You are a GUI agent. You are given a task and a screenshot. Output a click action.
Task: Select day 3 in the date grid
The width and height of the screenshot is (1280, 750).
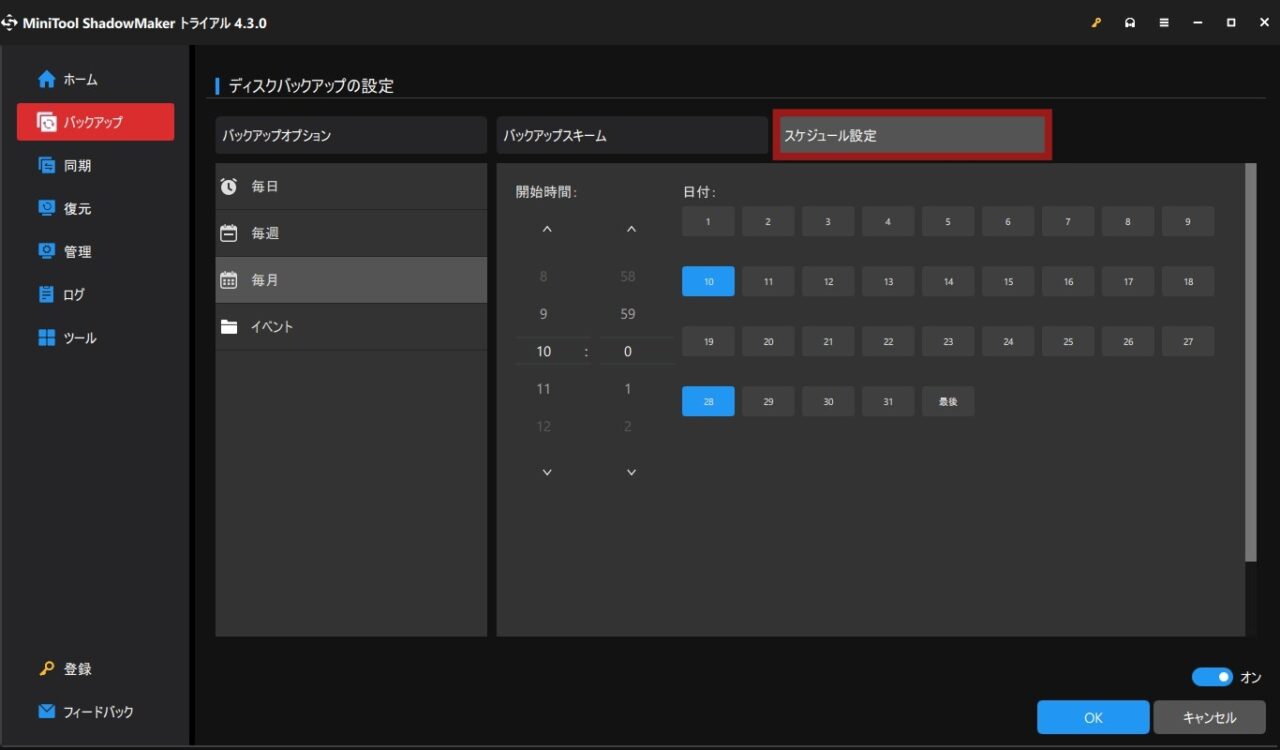(x=828, y=221)
